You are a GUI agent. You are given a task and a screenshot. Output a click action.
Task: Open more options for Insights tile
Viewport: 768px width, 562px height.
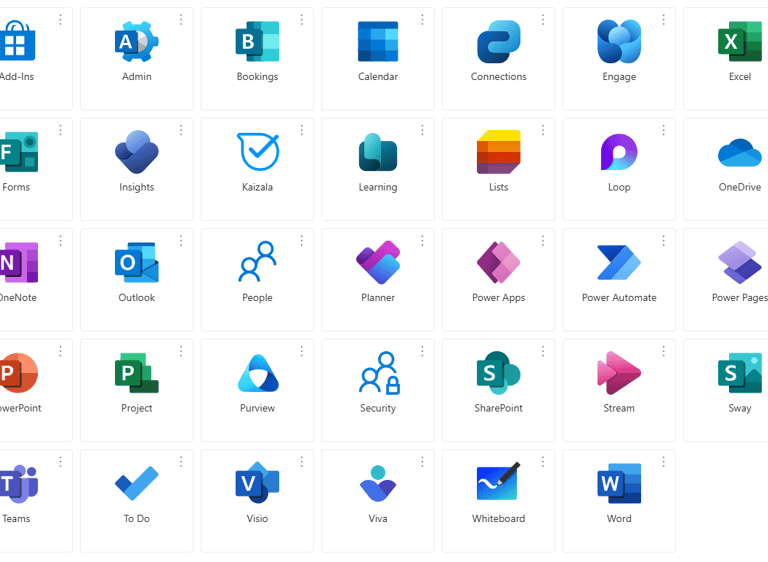point(181,130)
